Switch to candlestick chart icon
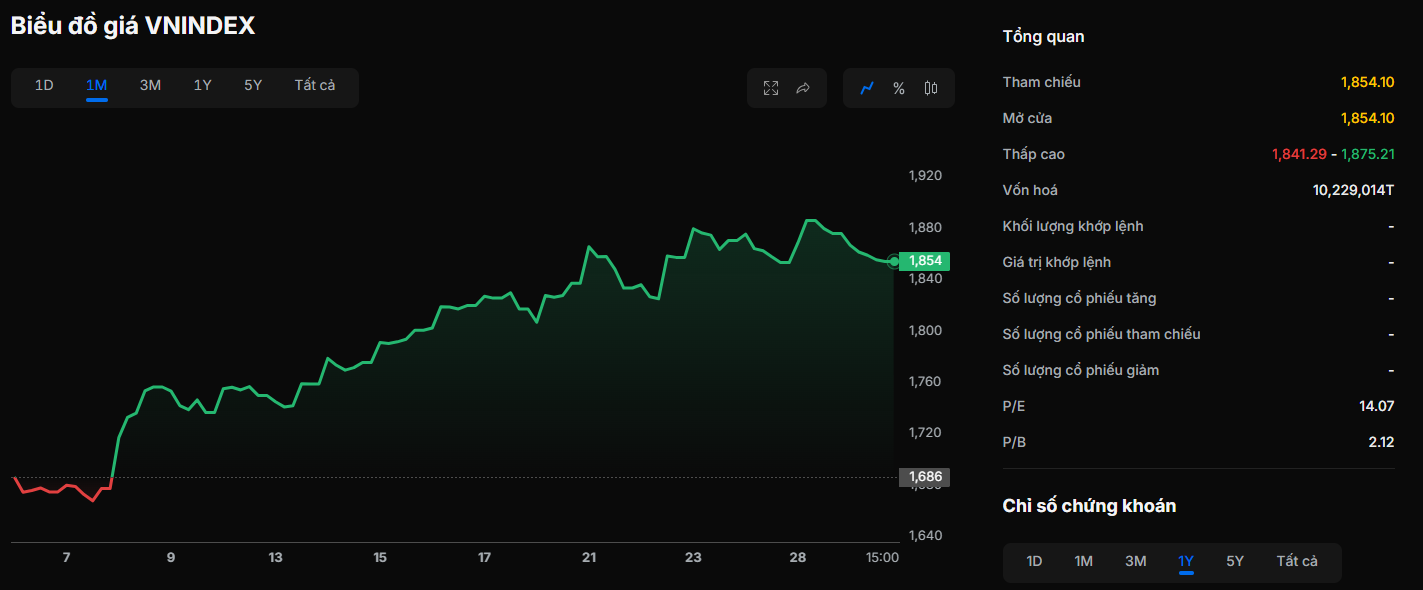 931,88
